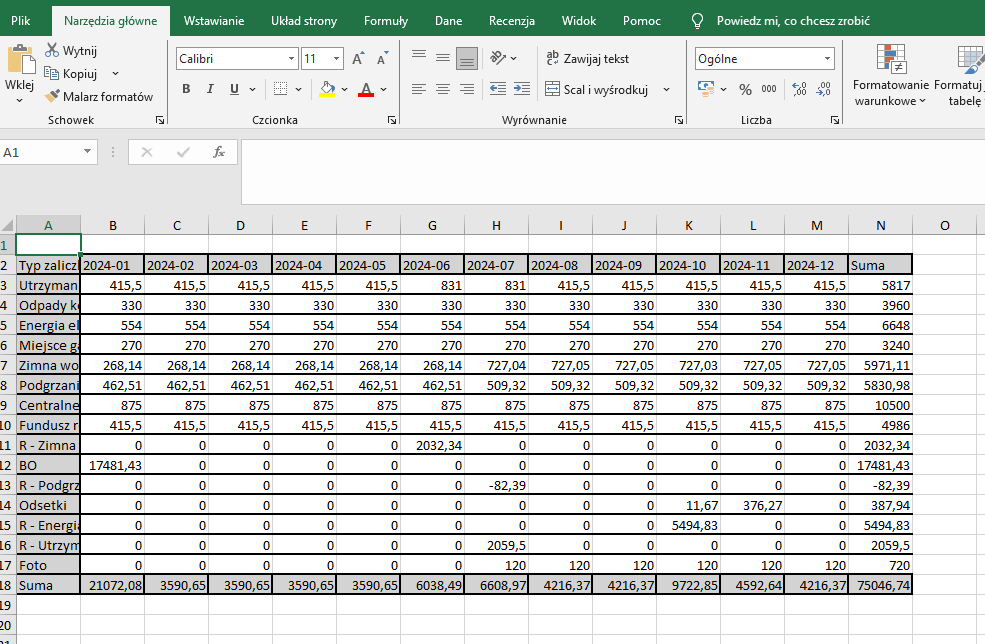Open the Calibri font name dropdown

point(290,59)
